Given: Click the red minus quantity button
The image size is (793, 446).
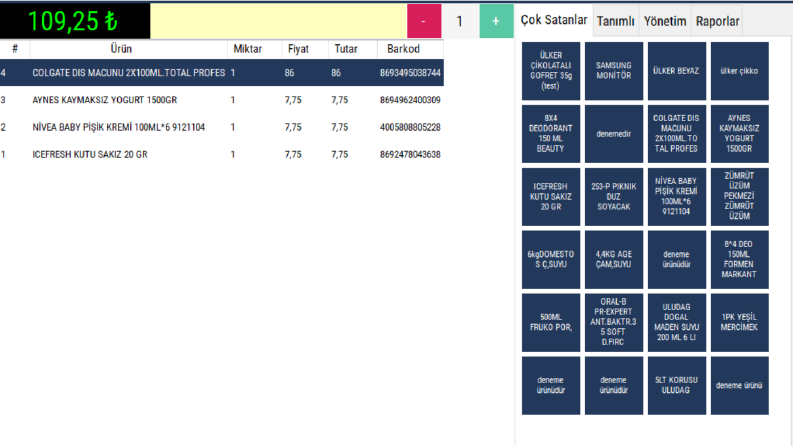Looking at the screenshot, I should [424, 21].
